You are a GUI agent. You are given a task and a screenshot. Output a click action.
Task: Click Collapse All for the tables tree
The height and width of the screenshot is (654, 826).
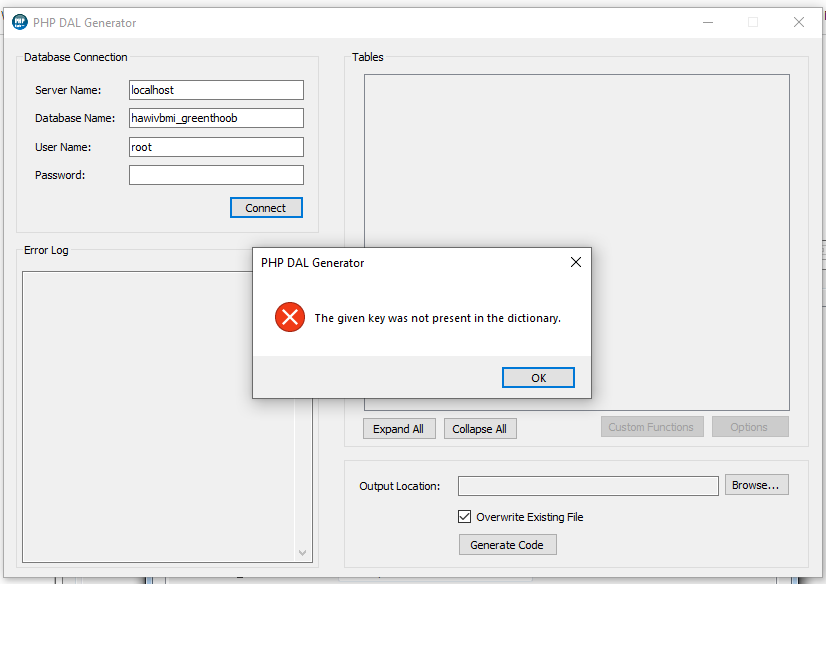pyautogui.click(x=479, y=429)
